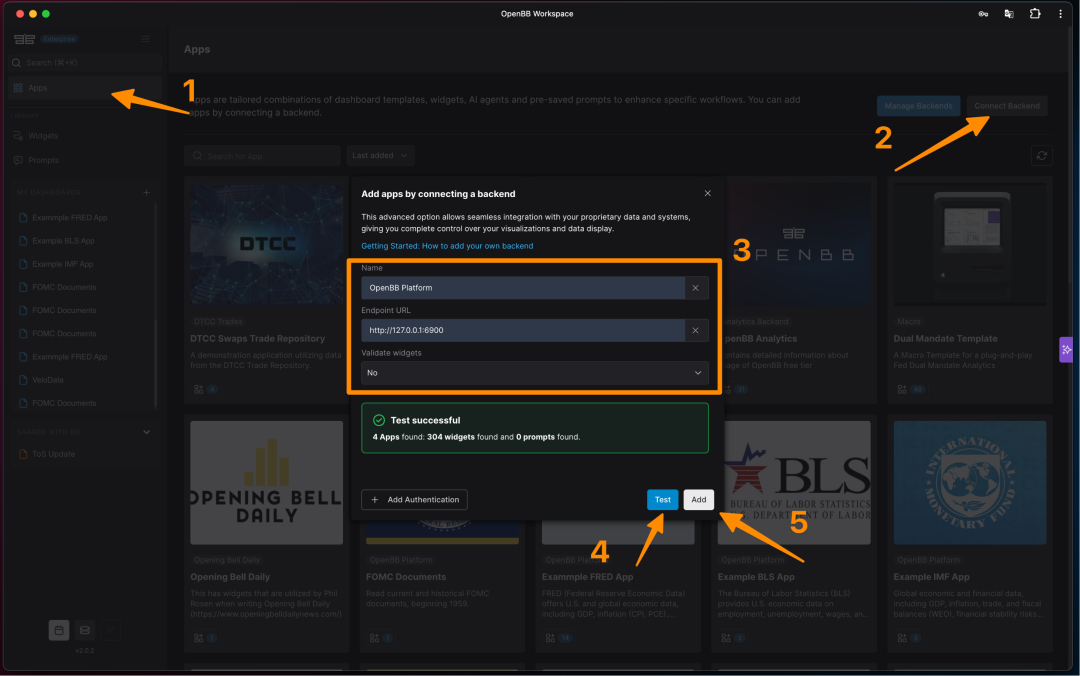Collapse sidebar with hamburger icon

145,39
